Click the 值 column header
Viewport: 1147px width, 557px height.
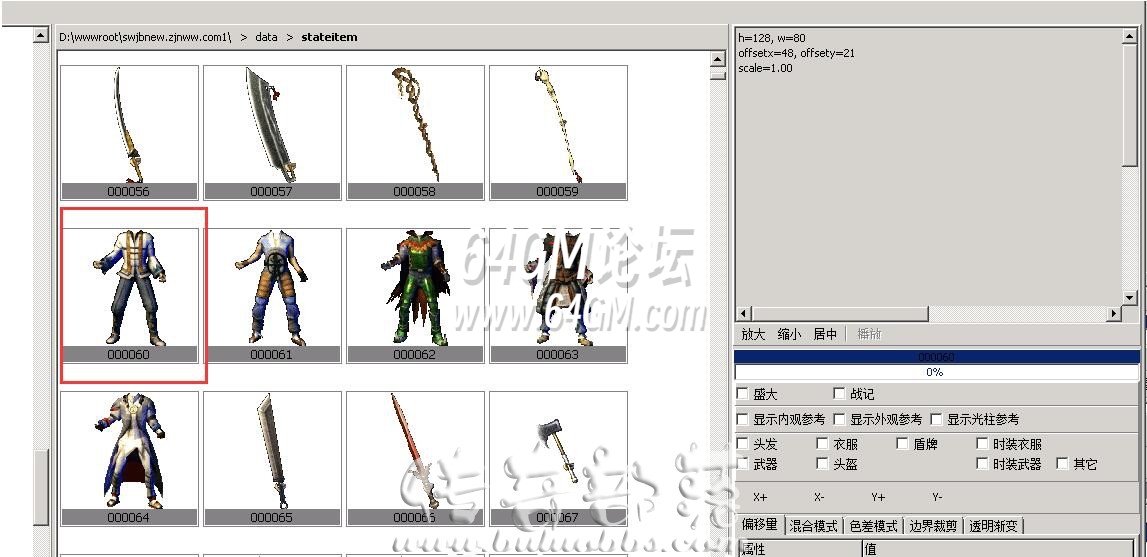998,549
